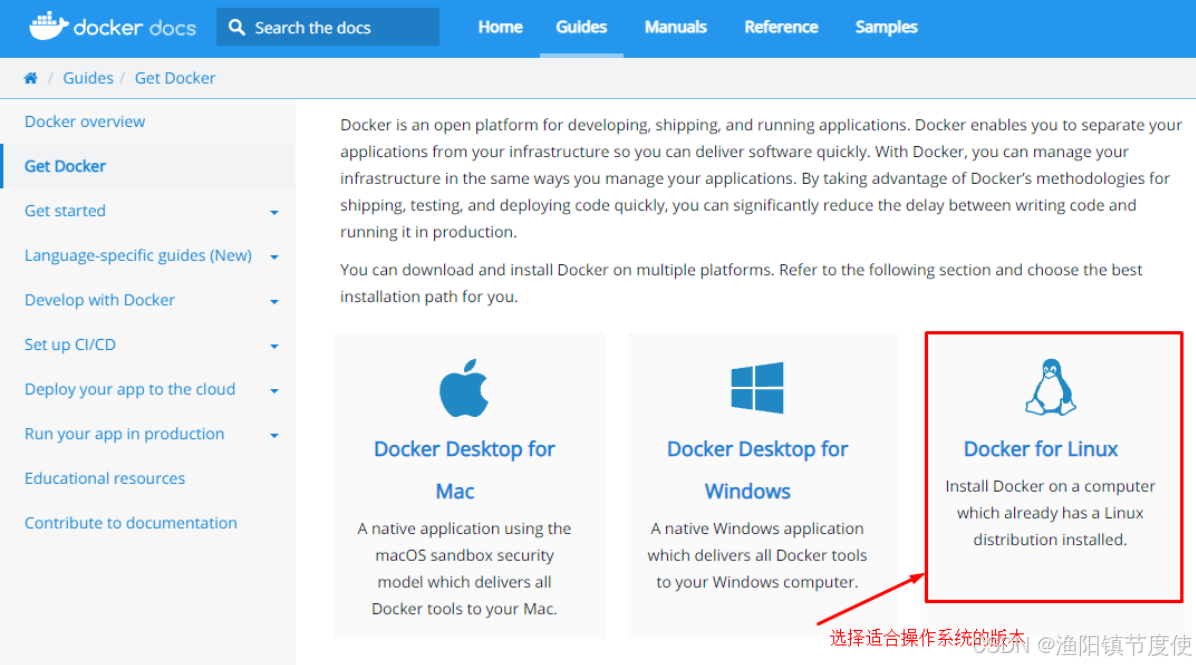Open the Reference nav tab
Image resolution: width=1196 pixels, height=665 pixels.
781,27
